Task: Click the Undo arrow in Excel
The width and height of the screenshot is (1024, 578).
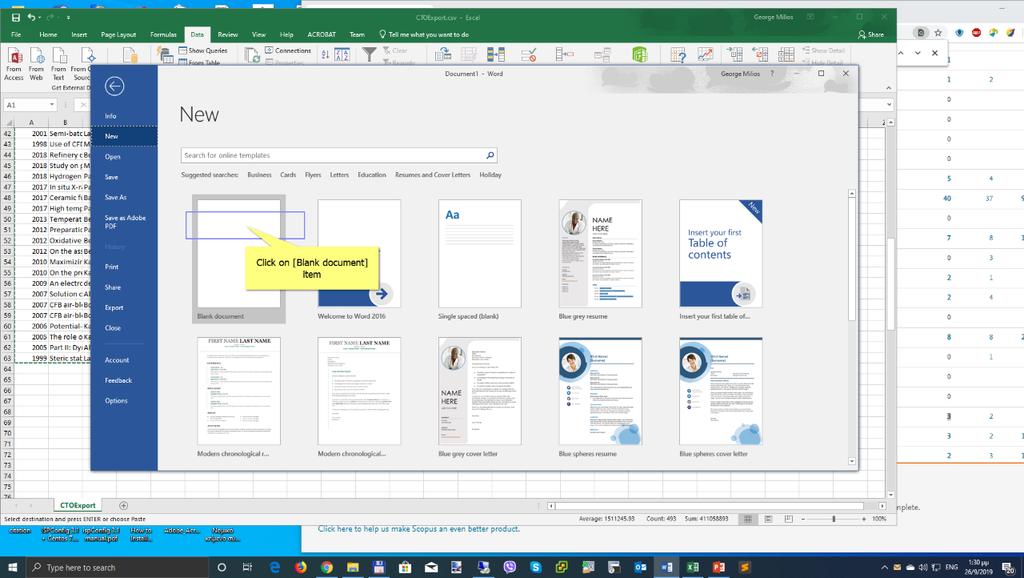Action: pos(31,18)
